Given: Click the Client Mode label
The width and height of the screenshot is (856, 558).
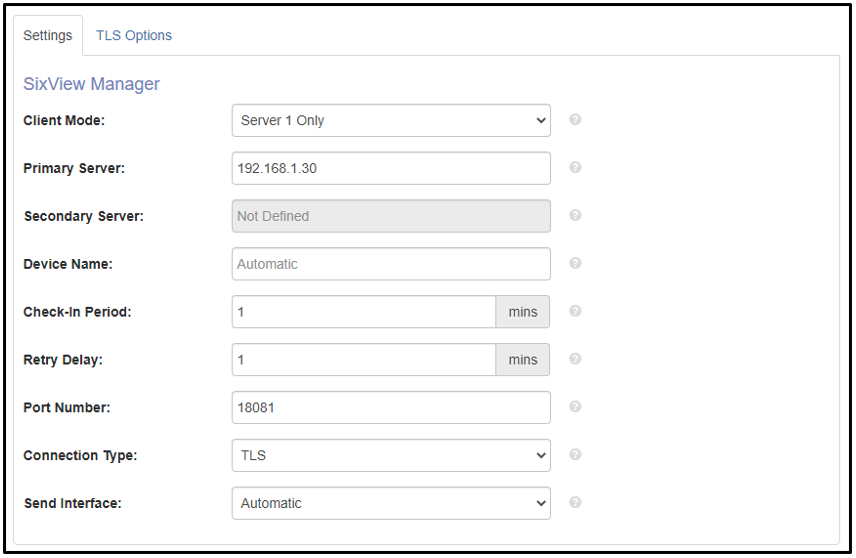Looking at the screenshot, I should 64,121.
